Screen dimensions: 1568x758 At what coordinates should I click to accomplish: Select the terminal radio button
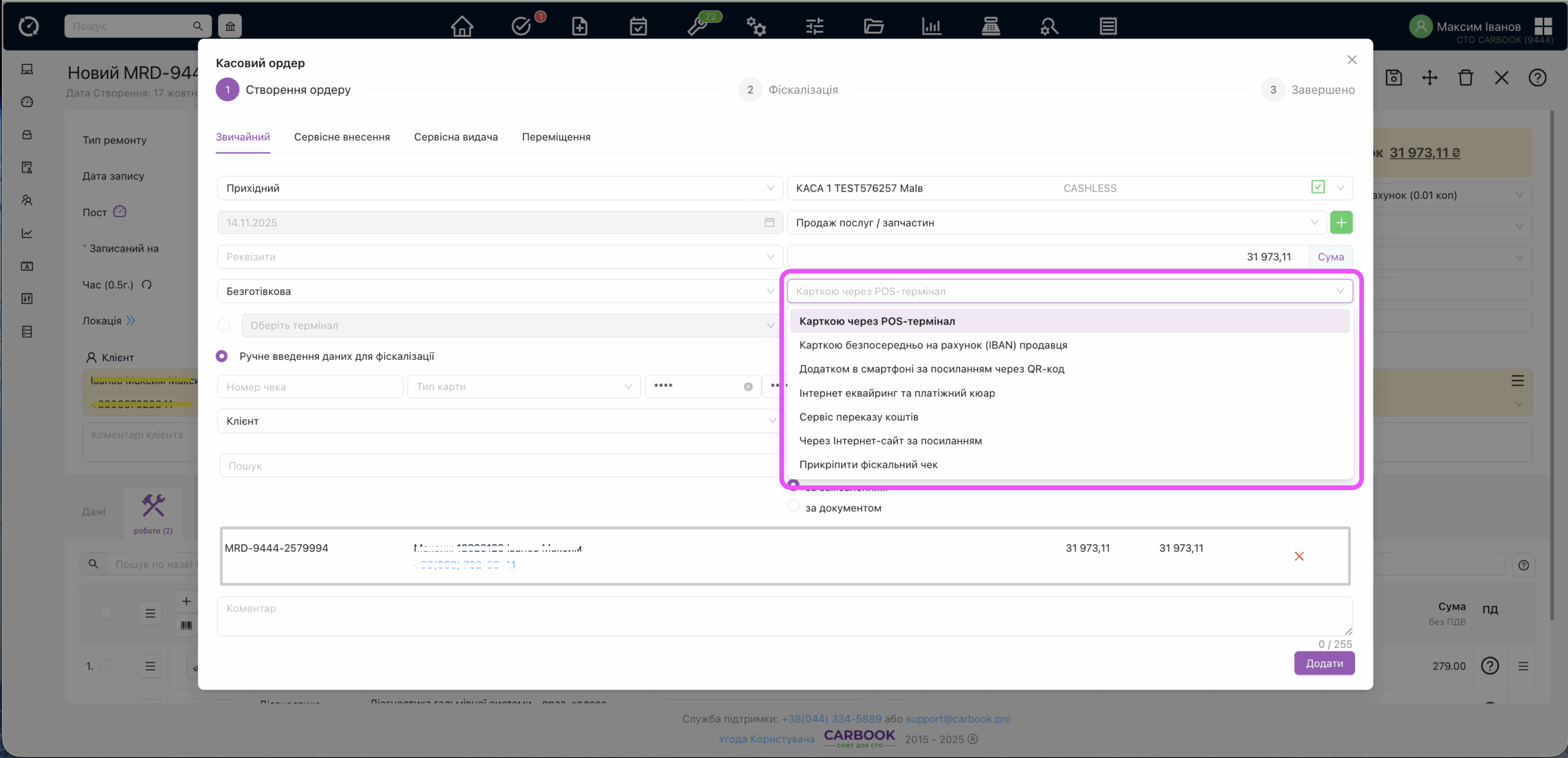[224, 326]
